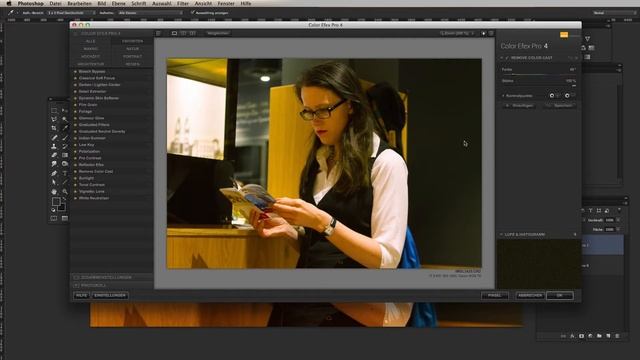640x360 pixels.
Task: Click the PINSEL button
Action: (x=495, y=295)
